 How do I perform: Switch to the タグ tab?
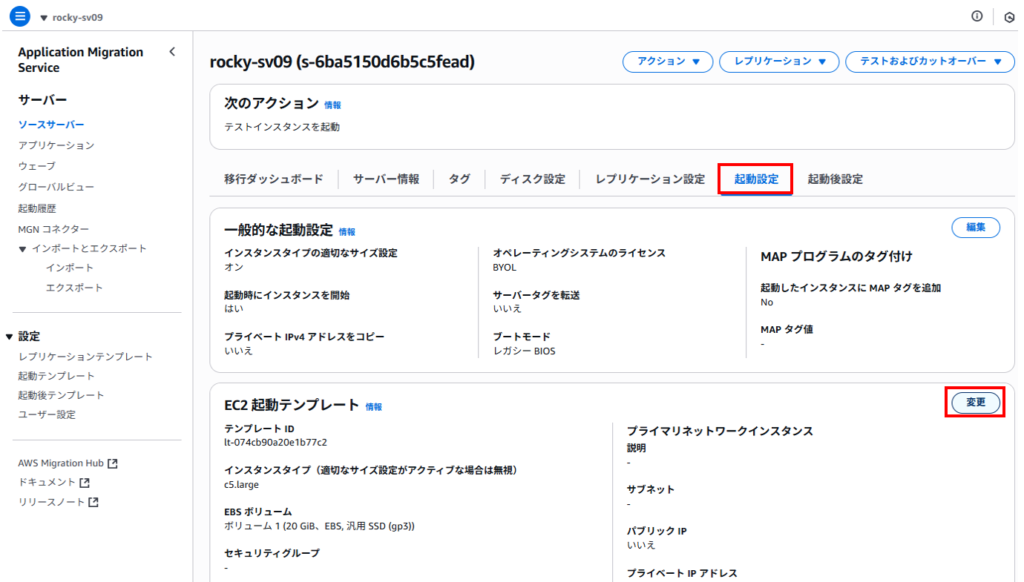[459, 179]
